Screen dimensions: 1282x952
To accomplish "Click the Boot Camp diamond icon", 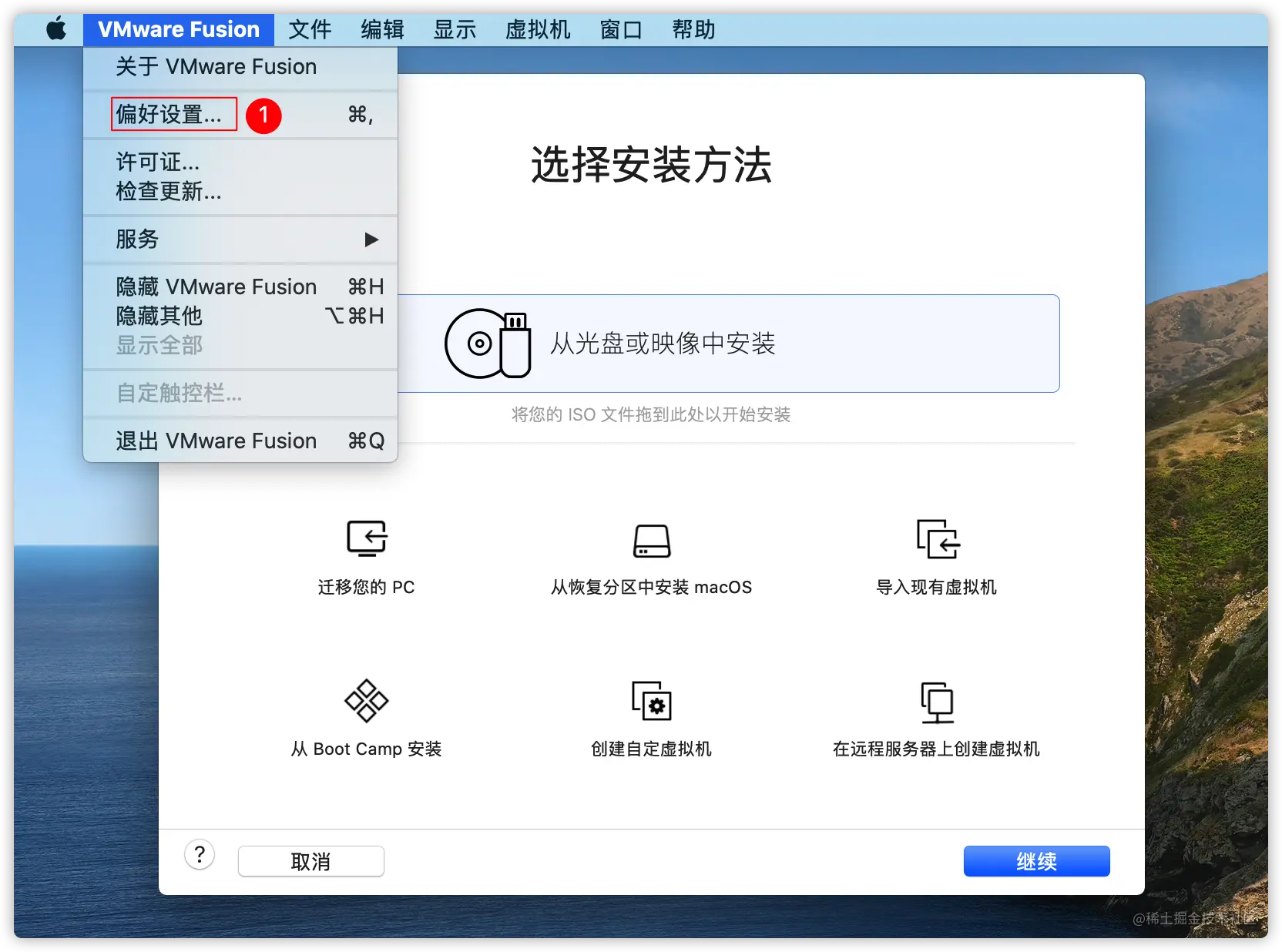I will coord(367,700).
